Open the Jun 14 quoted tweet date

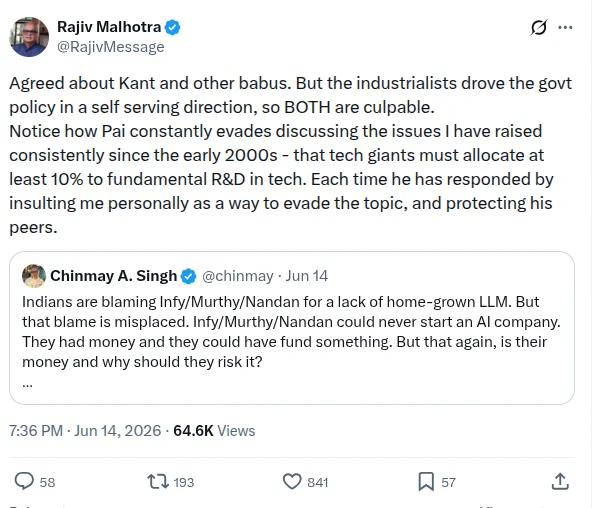coord(306,276)
